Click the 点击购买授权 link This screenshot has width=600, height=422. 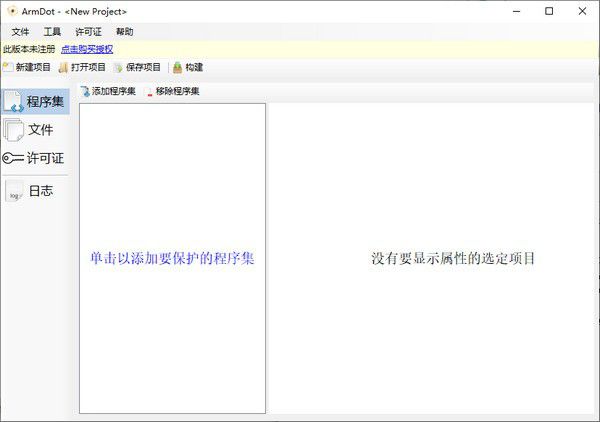point(87,49)
